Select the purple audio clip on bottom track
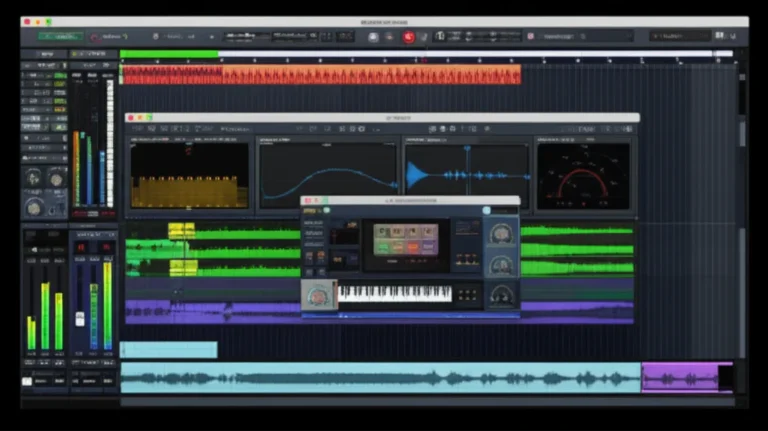 680,377
